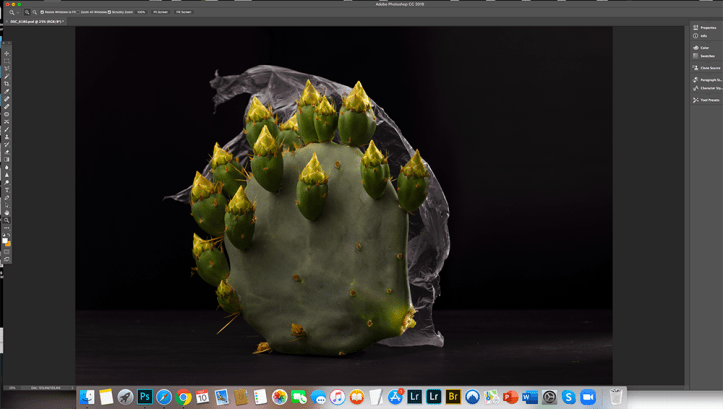
Task: Toggle the Scrubby Zoom checkbox
Action: (x=110, y=12)
